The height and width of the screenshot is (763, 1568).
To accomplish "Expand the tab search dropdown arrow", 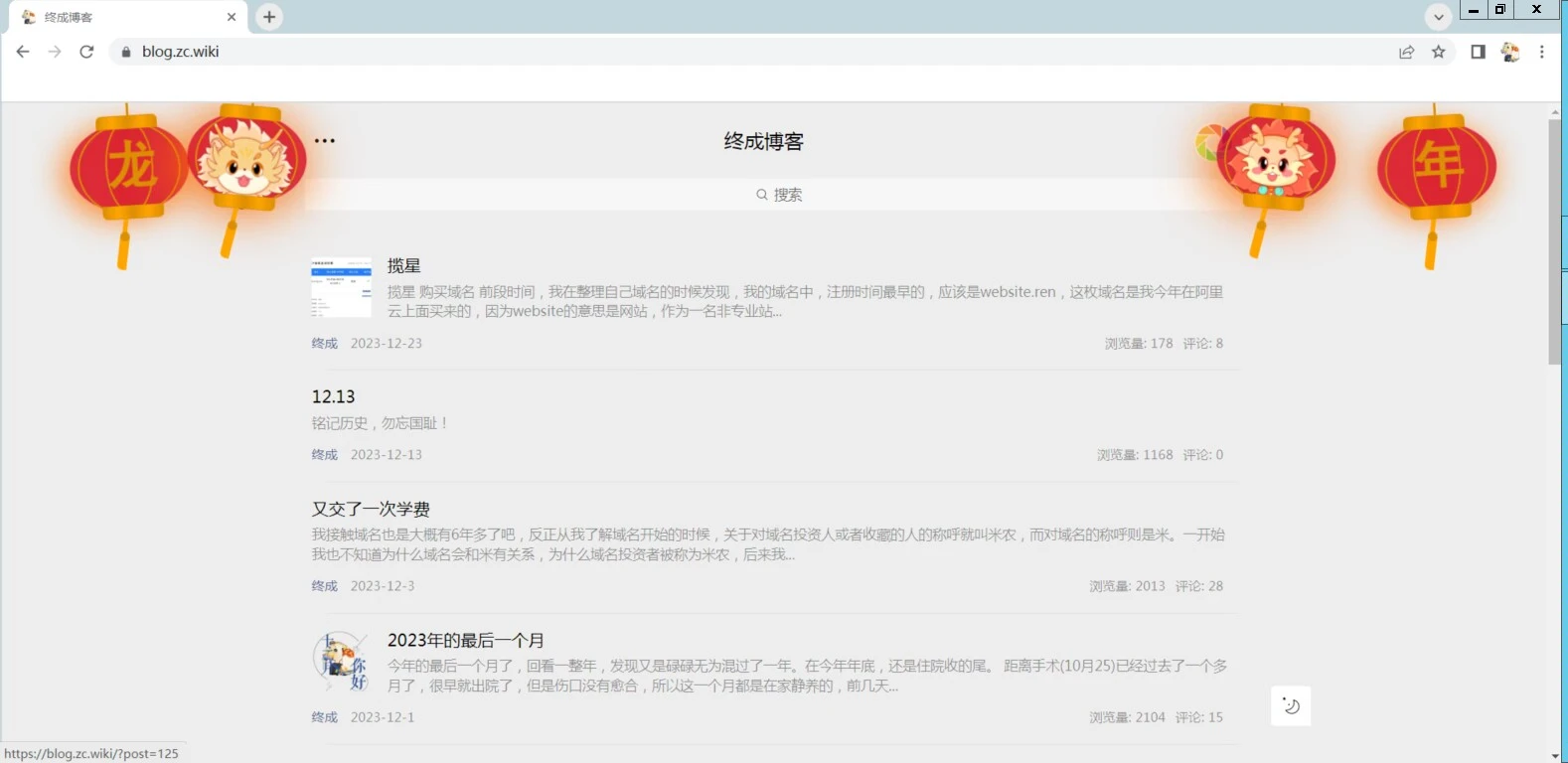I will 1438,17.
